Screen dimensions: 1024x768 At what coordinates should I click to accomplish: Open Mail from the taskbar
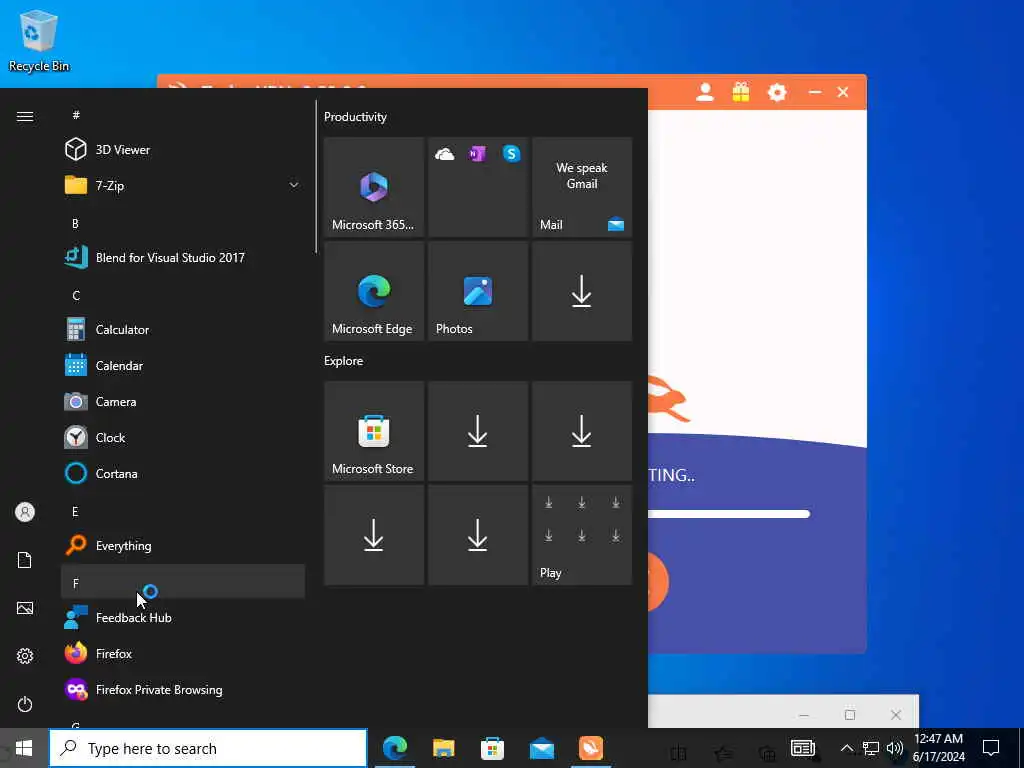[x=541, y=748]
